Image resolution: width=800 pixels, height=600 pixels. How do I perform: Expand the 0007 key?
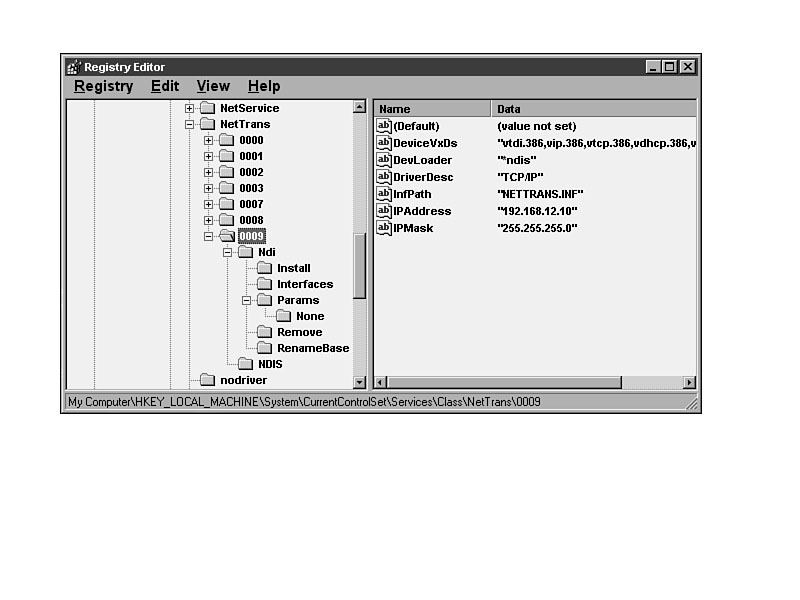(209, 204)
